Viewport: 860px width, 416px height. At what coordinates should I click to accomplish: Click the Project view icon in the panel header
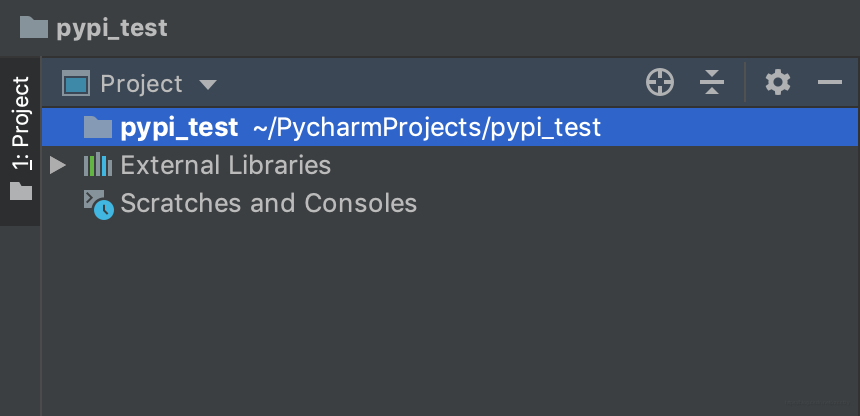point(77,83)
